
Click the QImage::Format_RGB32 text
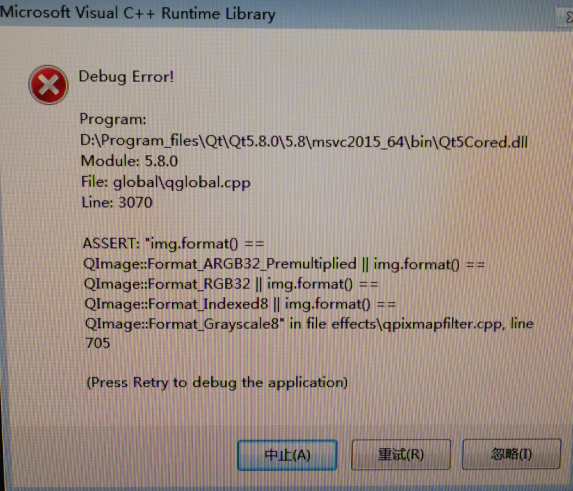point(167,284)
